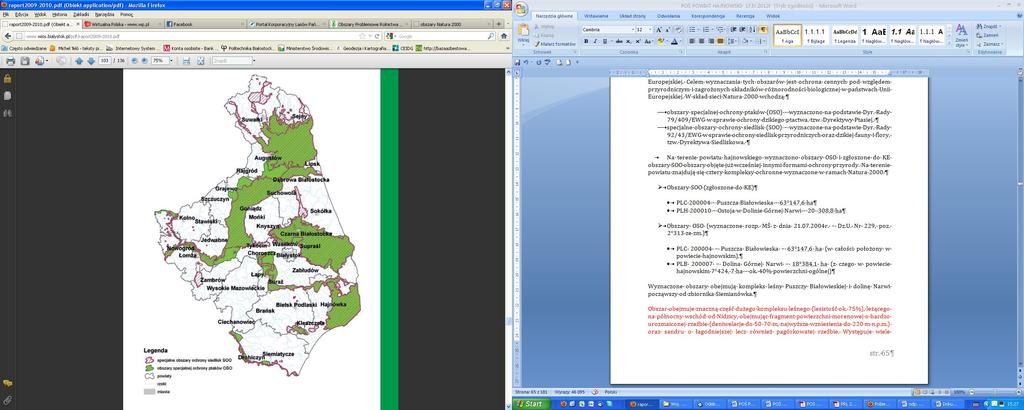This screenshot has width=1024, height=410.
Task: Justify paragraph text
Action: click(720, 41)
